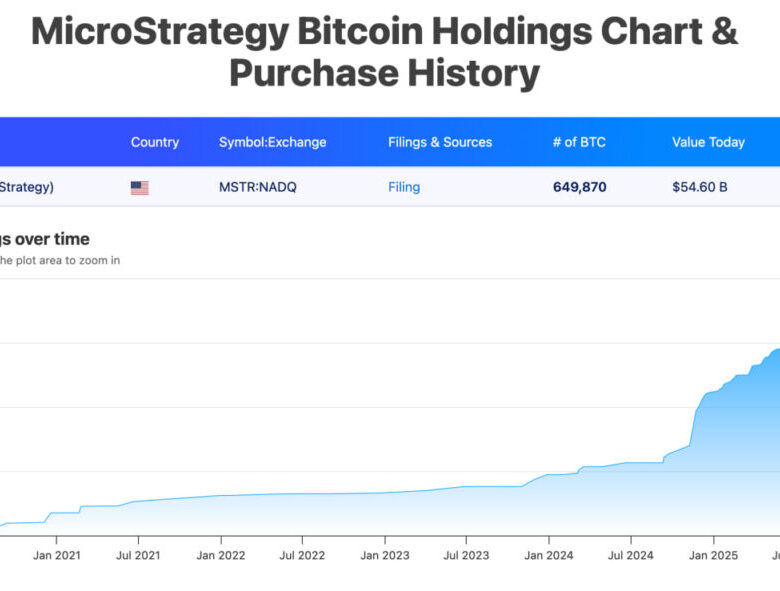Click the Jan 2023 axis label
780x591 pixels.
[384, 555]
